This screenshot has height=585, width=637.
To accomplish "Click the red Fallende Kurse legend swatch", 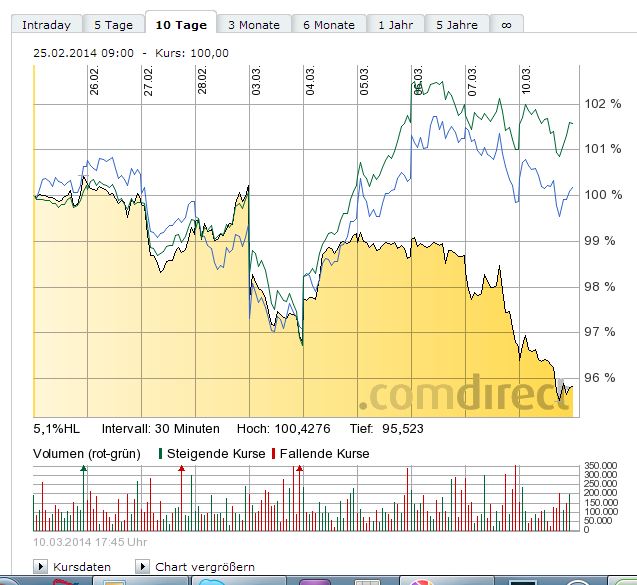I will (x=274, y=454).
